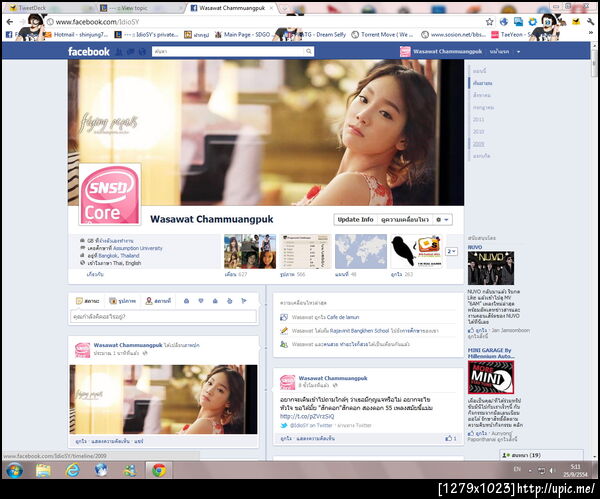Click the flag milestone life event icon
This screenshot has height=499, width=600.
244,301
